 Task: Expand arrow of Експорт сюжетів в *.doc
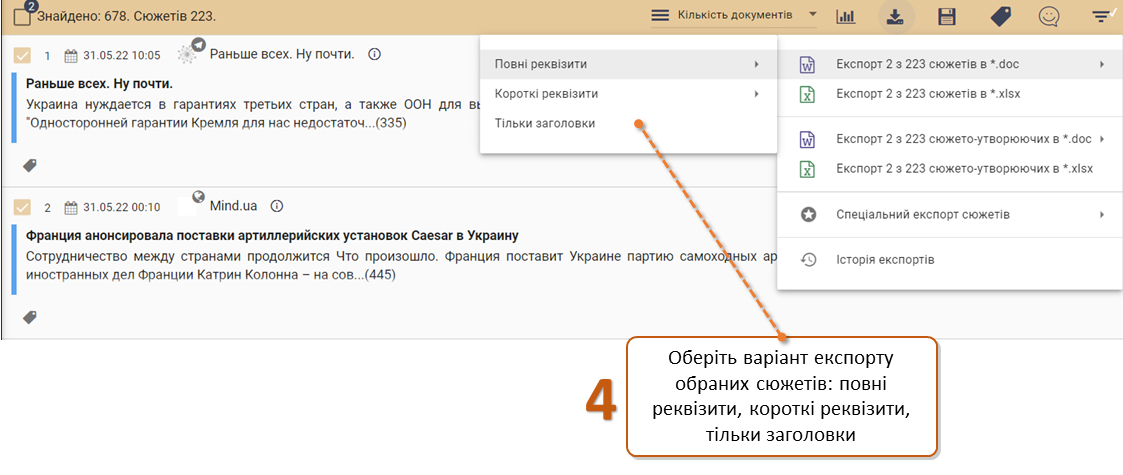(1102, 64)
